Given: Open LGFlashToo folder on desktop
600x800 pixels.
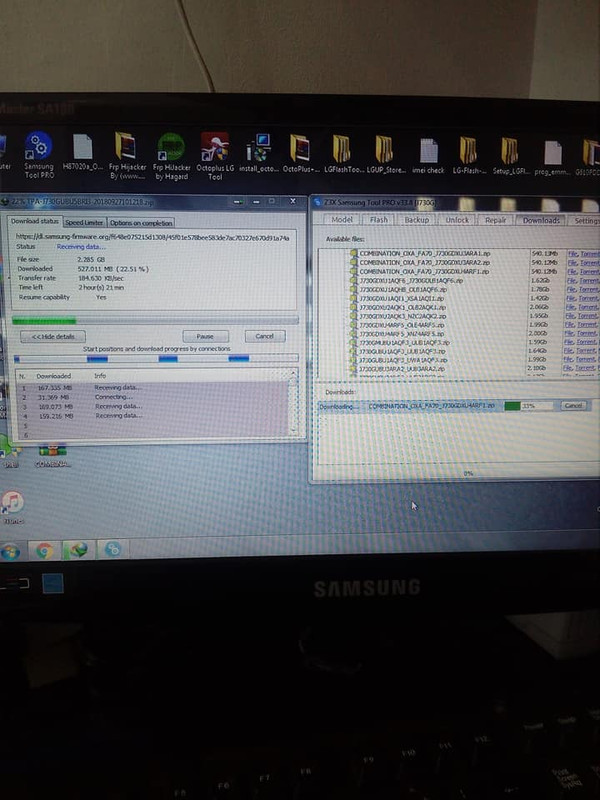Looking at the screenshot, I should pyautogui.click(x=343, y=154).
